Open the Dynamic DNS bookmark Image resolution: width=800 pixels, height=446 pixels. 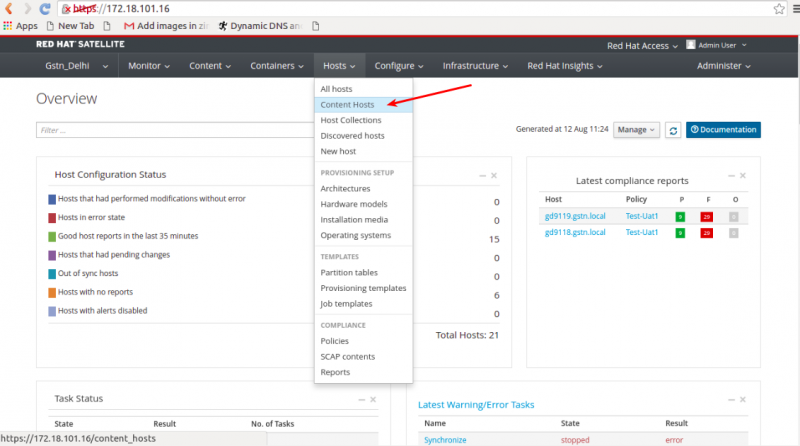(x=260, y=26)
